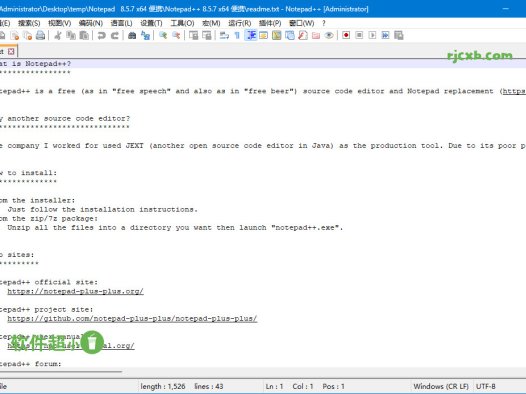The image size is (526, 394).
Task: Click the Col : 1 status entry
Action: (x=303, y=386)
